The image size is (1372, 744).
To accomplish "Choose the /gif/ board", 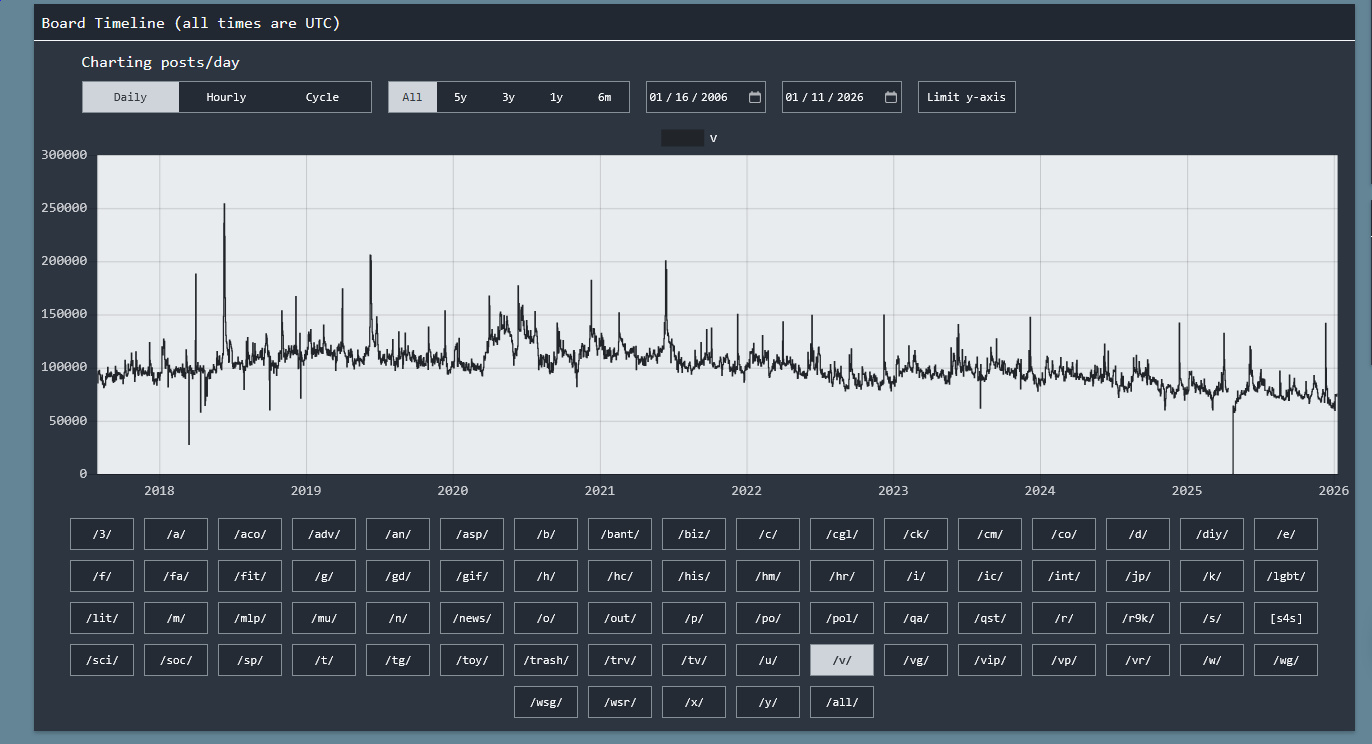I will pyautogui.click(x=472, y=576).
